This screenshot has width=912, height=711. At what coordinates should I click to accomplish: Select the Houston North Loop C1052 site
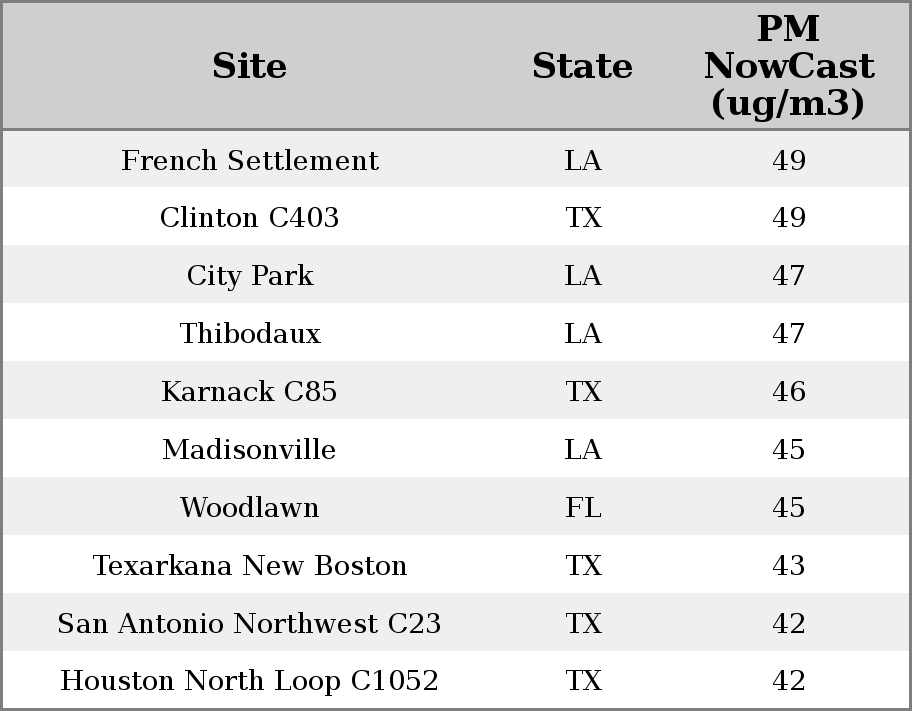[249, 681]
